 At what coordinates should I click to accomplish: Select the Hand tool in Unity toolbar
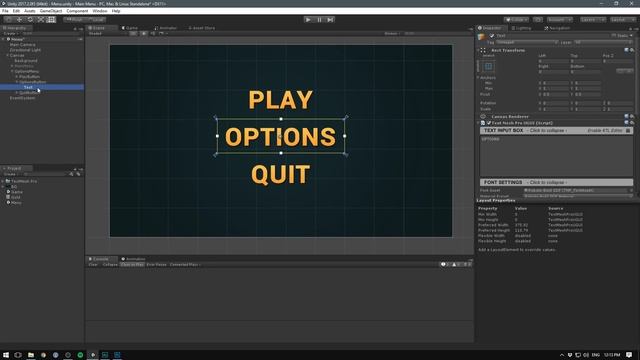click(x=8, y=20)
